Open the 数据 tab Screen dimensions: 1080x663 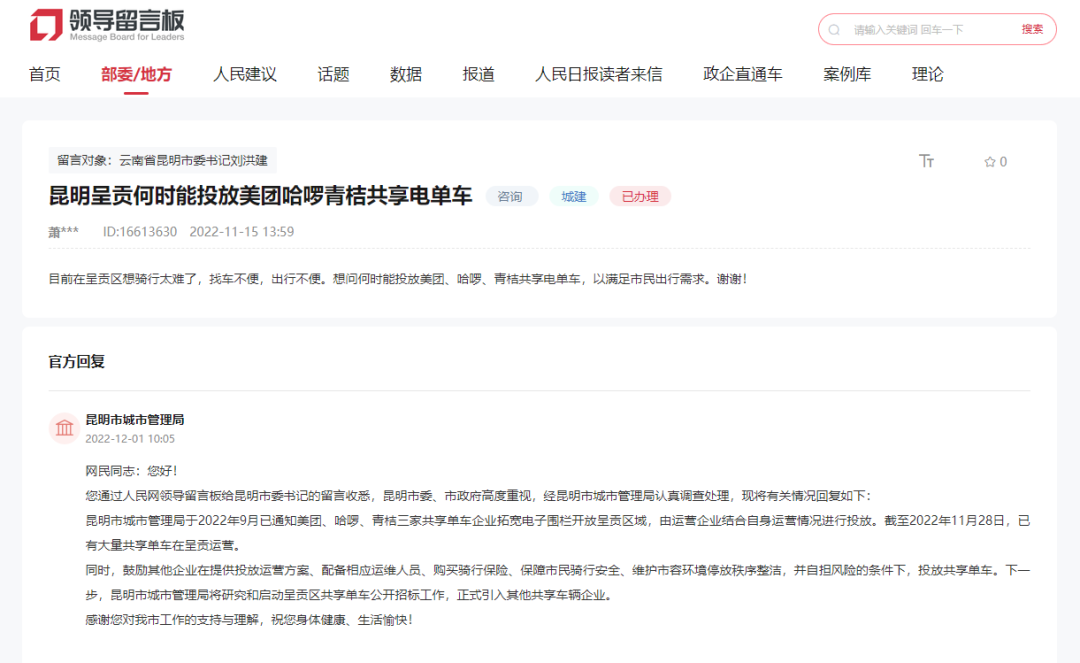click(x=406, y=74)
